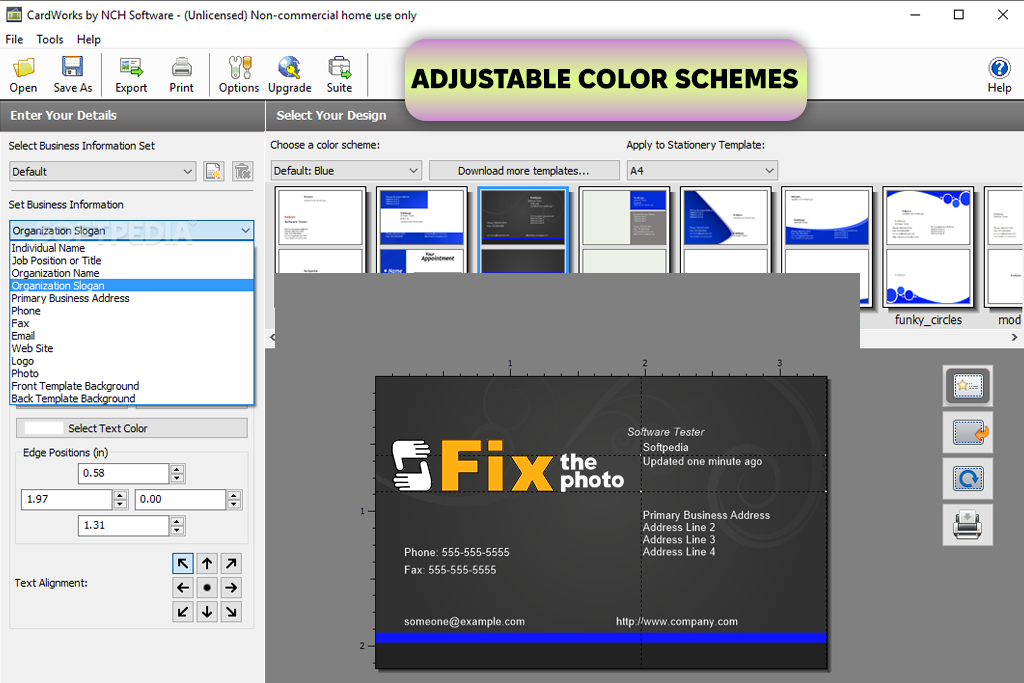Image resolution: width=1024 pixels, height=683 pixels.
Task: Align text to bottom-right arrow
Action: (x=231, y=612)
